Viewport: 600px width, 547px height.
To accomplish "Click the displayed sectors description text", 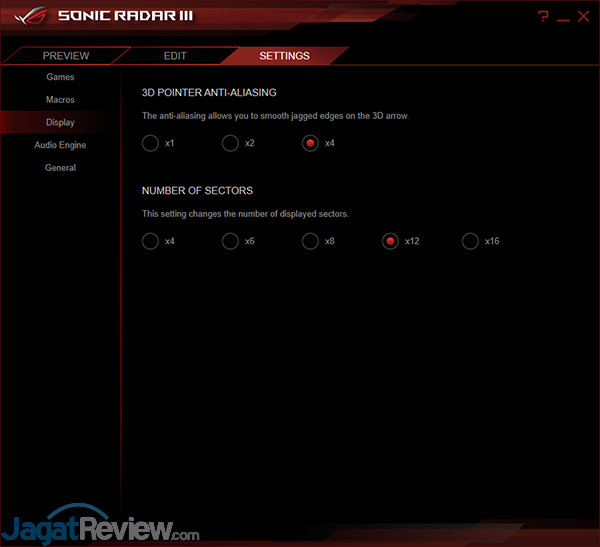I will coord(245,214).
